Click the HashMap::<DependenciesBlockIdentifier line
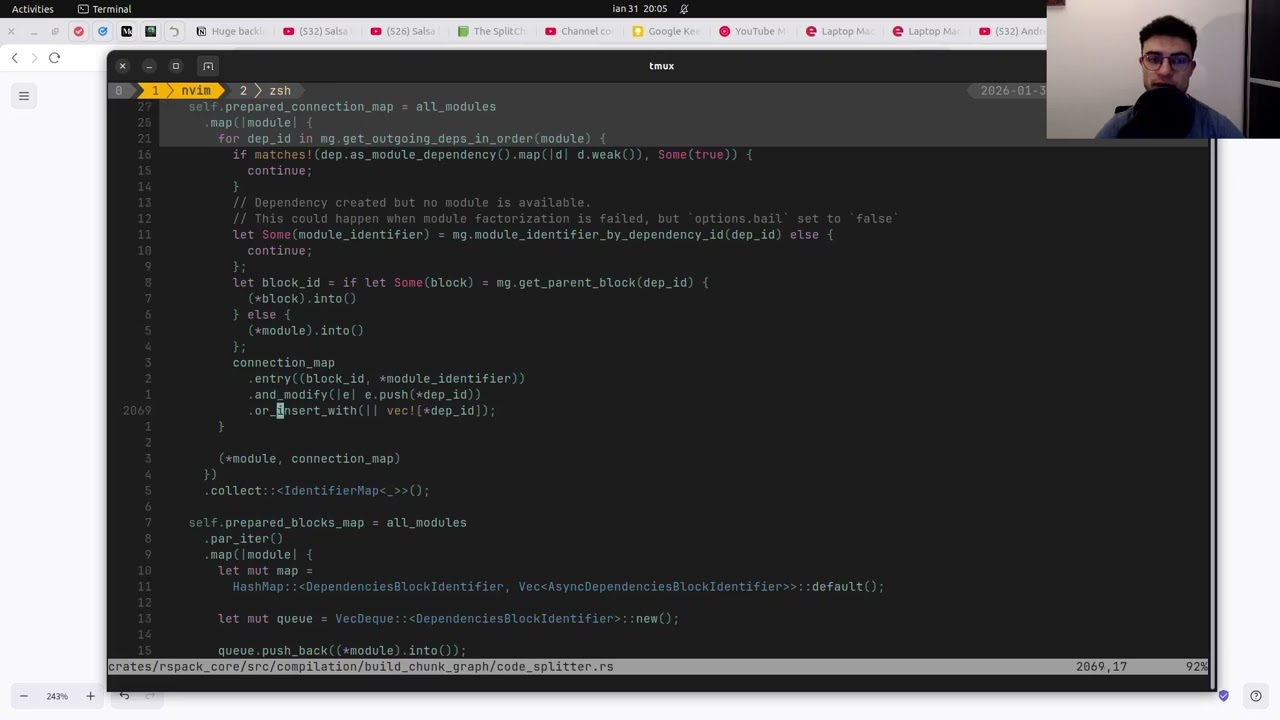1280x720 pixels. 558,587
